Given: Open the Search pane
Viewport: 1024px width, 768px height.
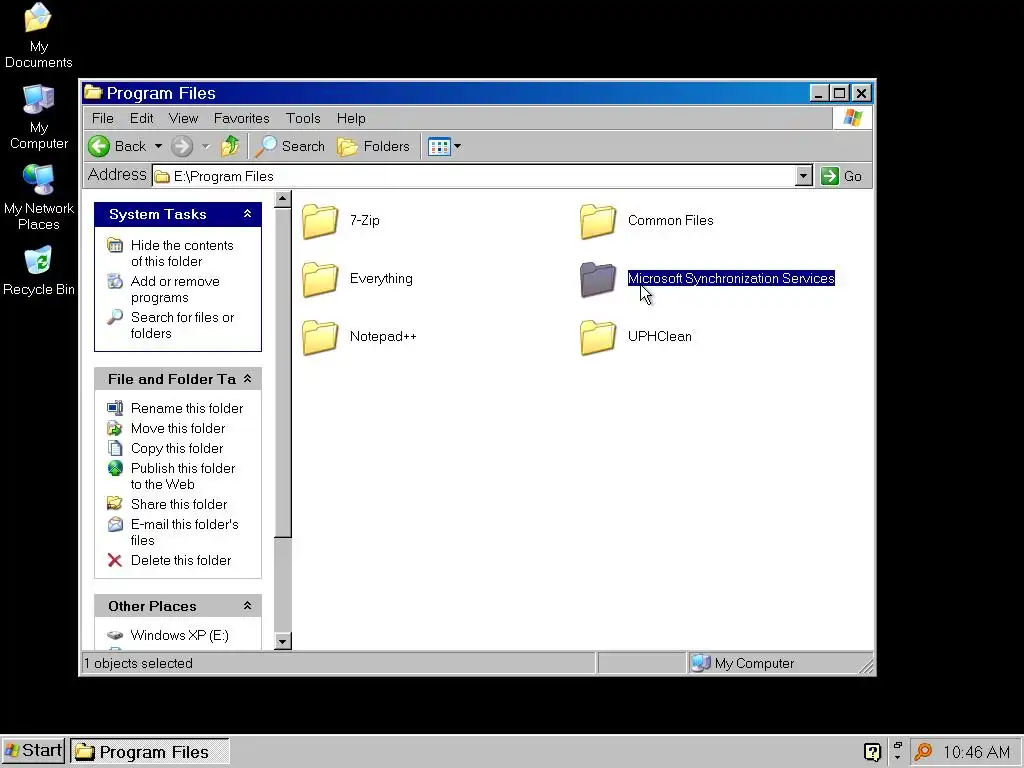Looking at the screenshot, I should (289, 146).
